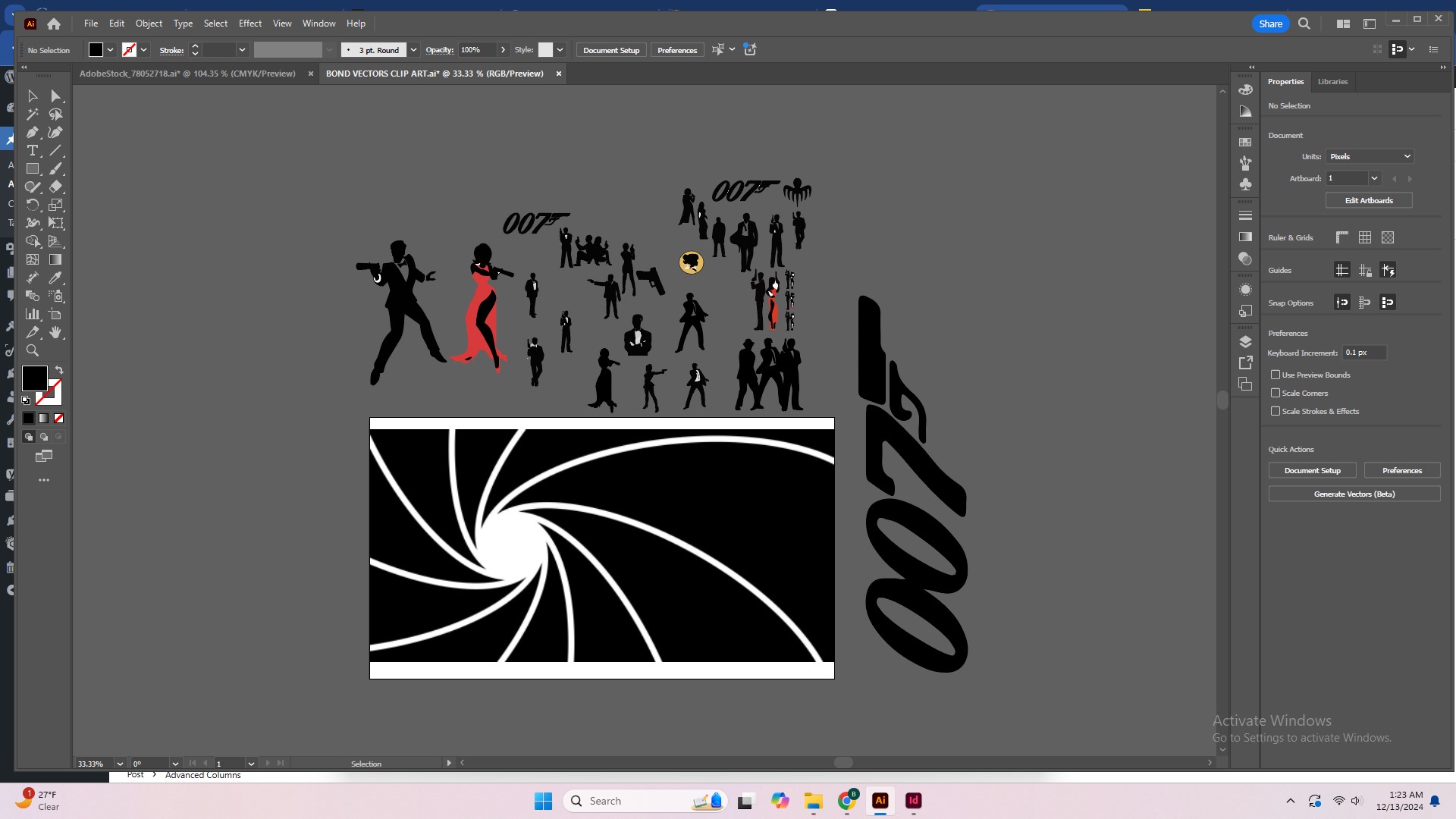Select the Zoom tool
This screenshot has width=1456, height=819.
click(33, 351)
